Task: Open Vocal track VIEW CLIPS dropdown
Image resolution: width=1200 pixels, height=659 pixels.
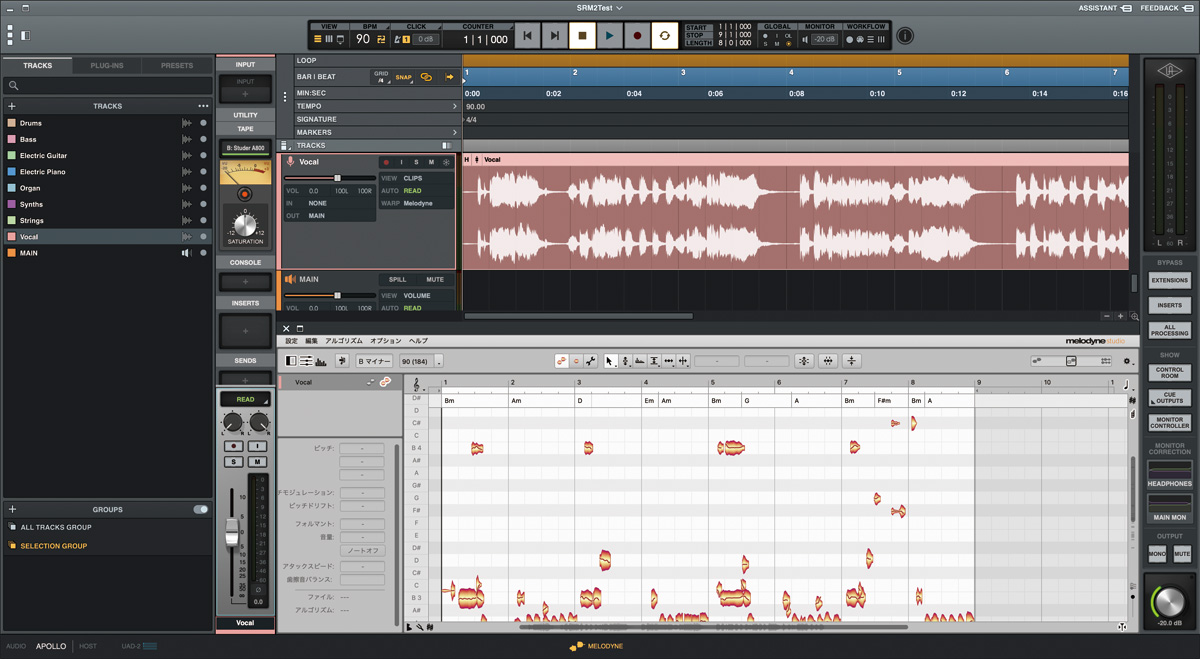Action: 416,178
